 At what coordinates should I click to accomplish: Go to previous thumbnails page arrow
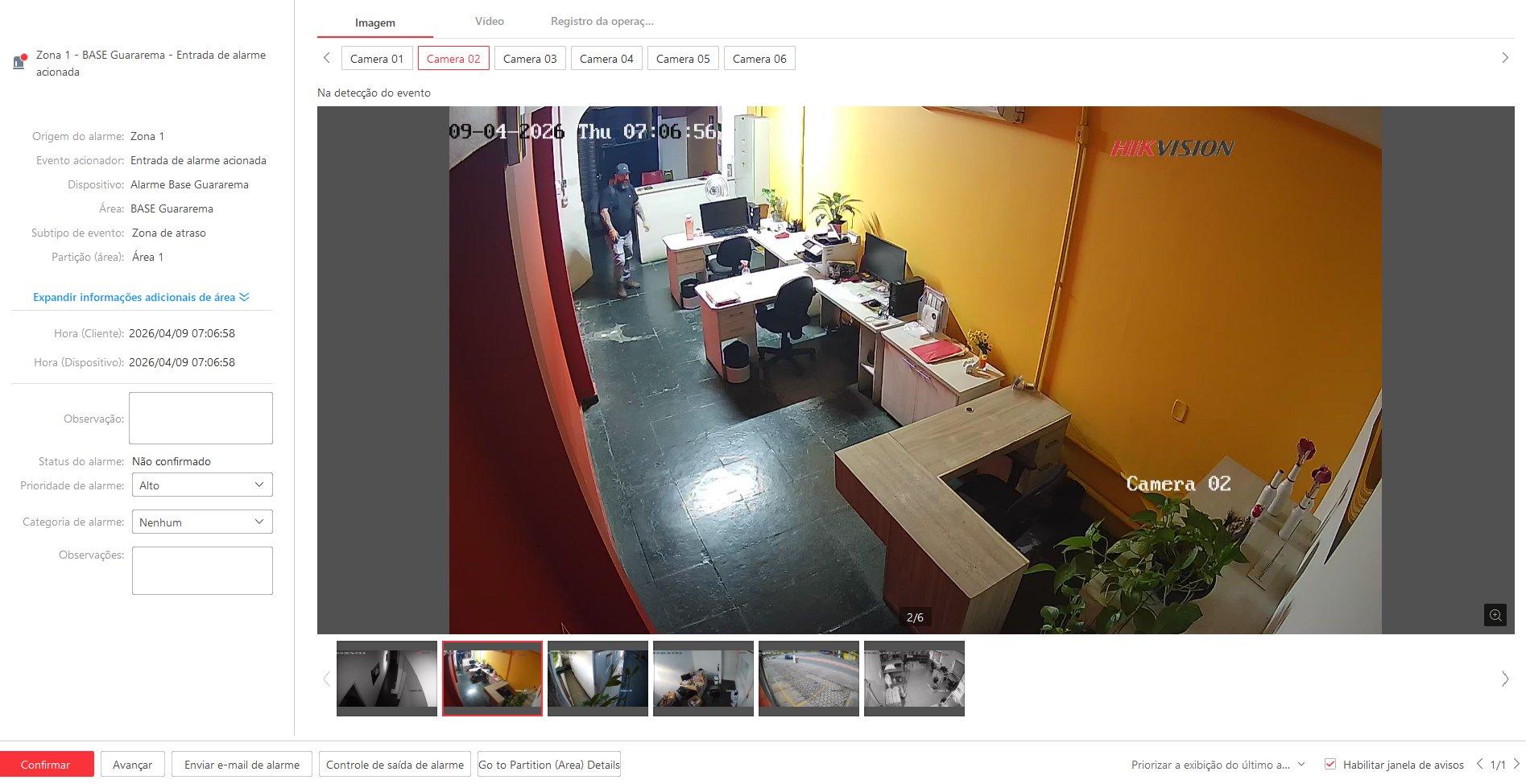click(326, 679)
